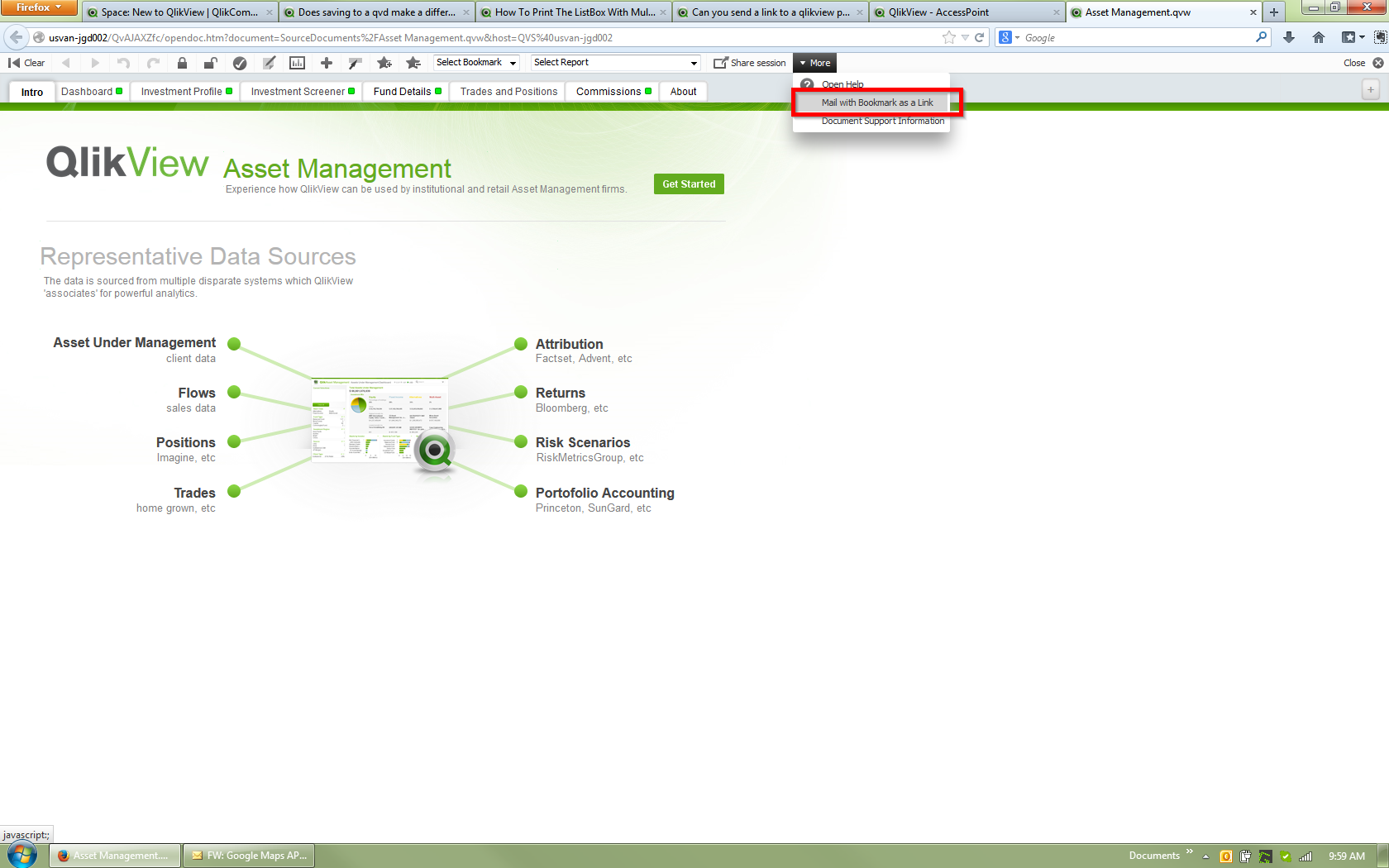Open the Investment Profile sheet tab

click(186, 92)
